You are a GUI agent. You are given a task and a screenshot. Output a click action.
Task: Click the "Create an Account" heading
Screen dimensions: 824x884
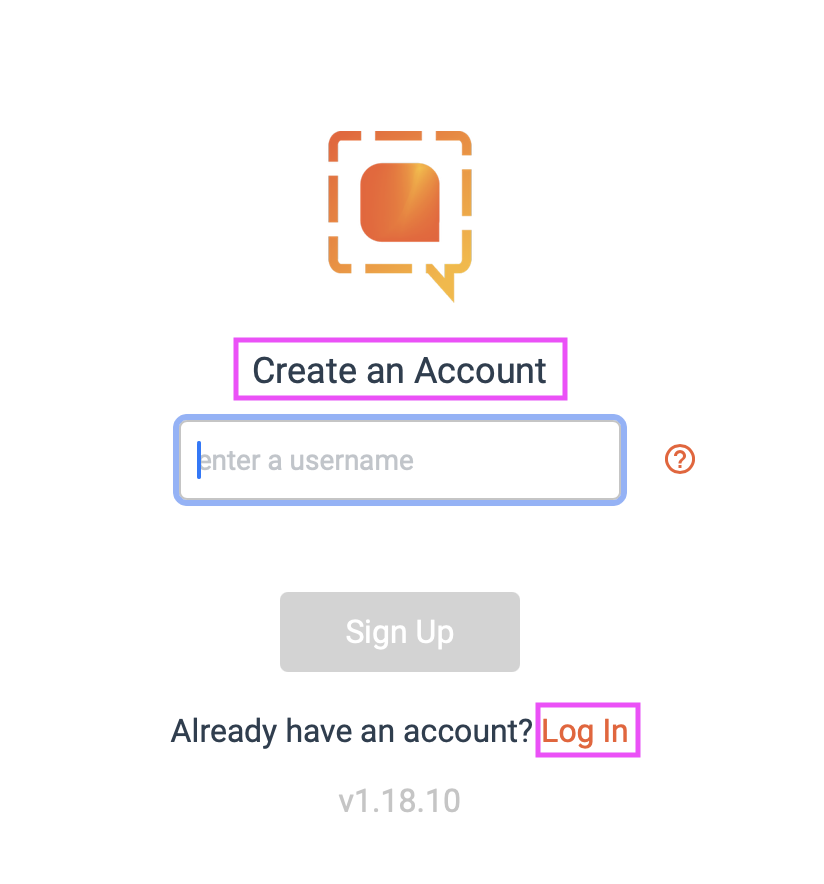[x=400, y=370]
